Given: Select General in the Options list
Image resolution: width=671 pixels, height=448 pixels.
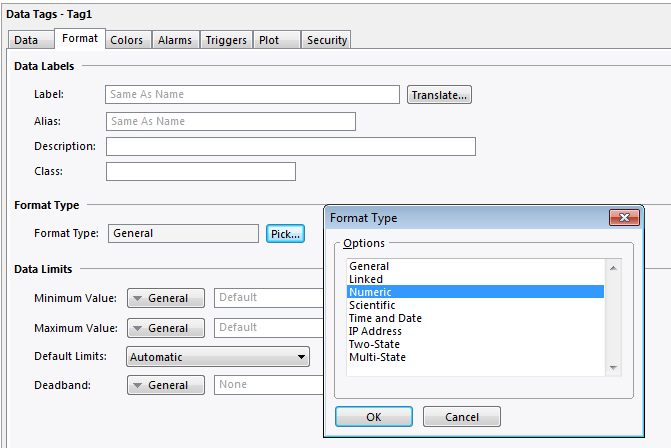Looking at the screenshot, I should [x=475, y=266].
